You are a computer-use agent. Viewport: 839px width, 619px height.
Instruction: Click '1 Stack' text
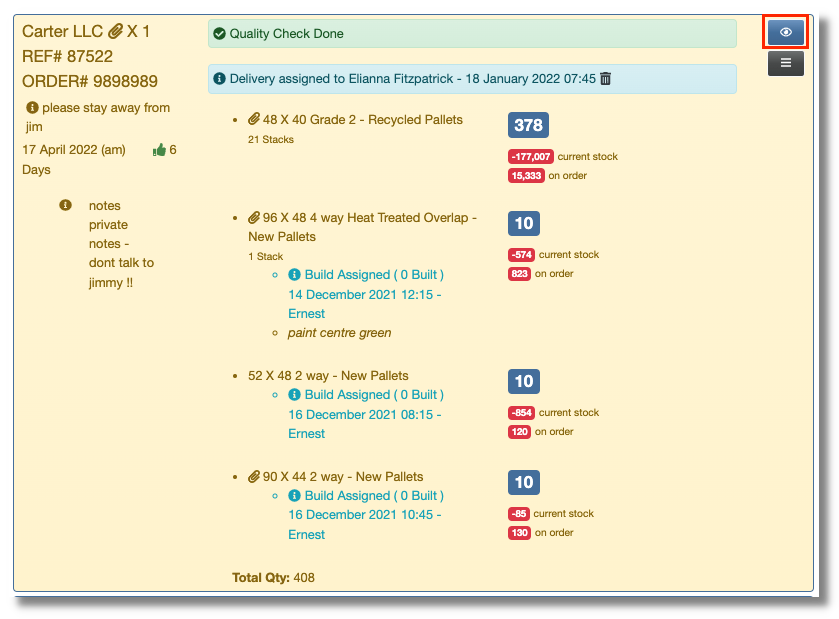(x=265, y=256)
